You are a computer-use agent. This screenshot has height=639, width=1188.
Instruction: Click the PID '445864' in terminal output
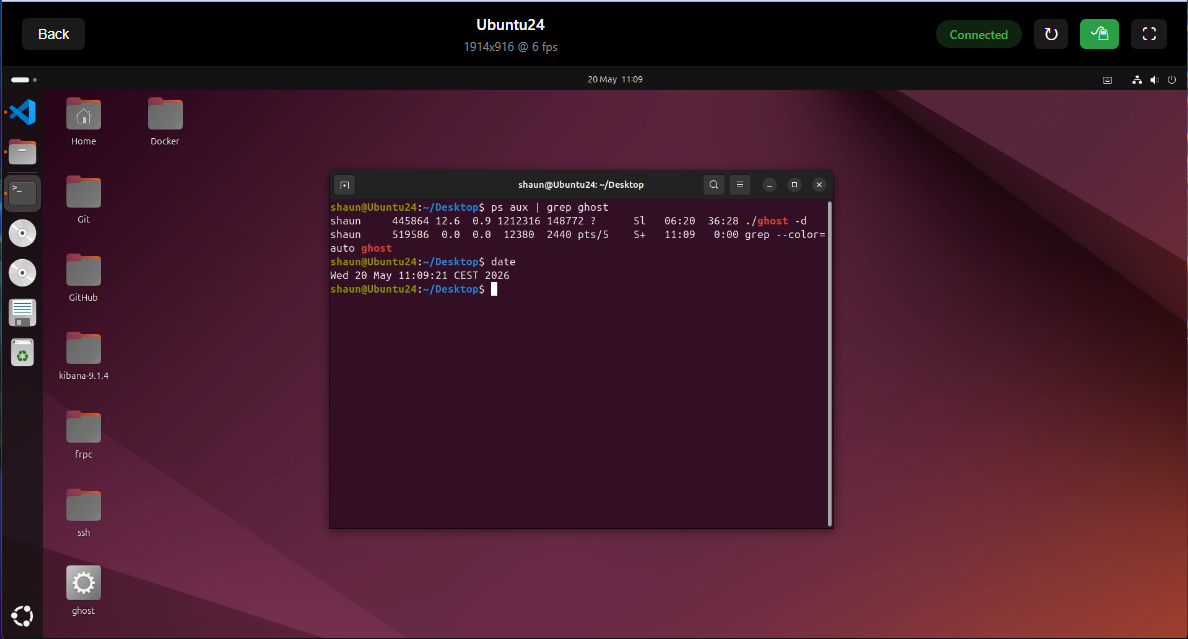410,221
